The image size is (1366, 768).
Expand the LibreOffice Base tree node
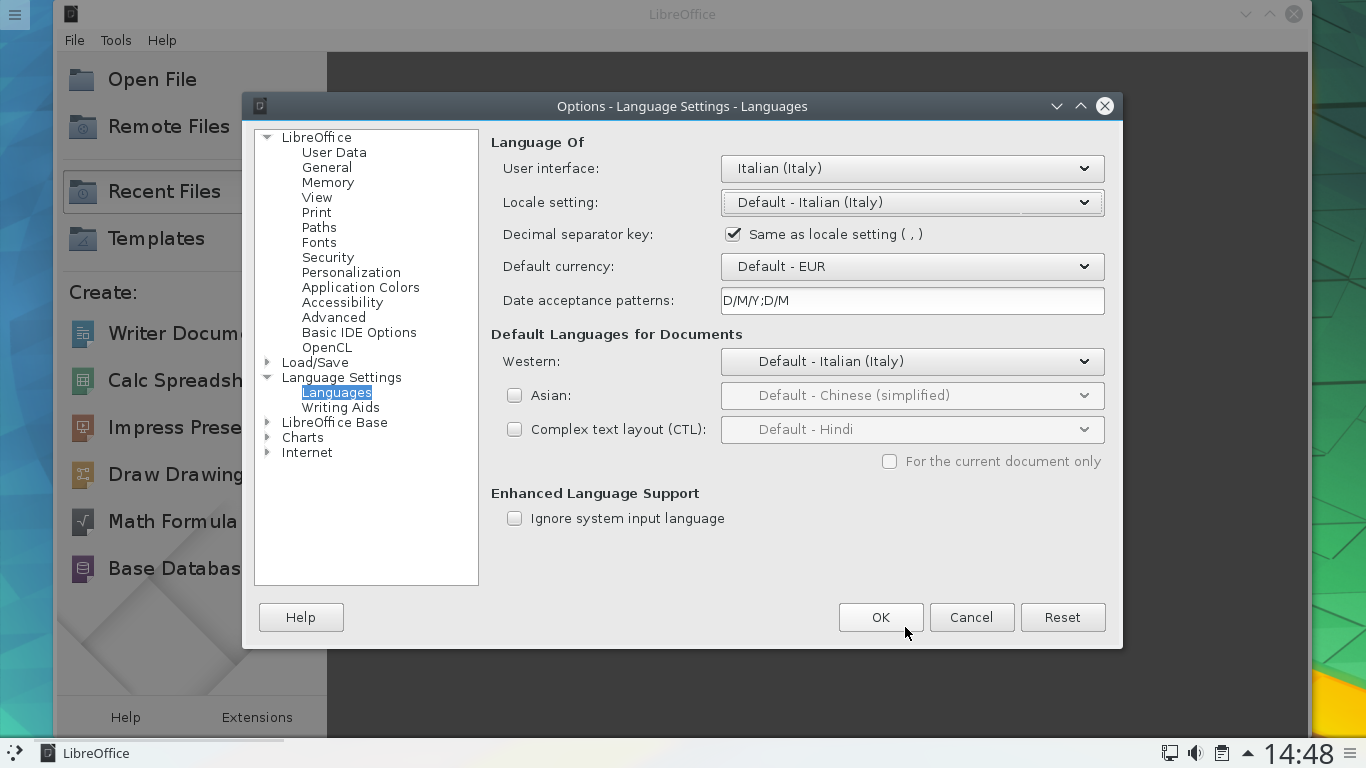(267, 422)
